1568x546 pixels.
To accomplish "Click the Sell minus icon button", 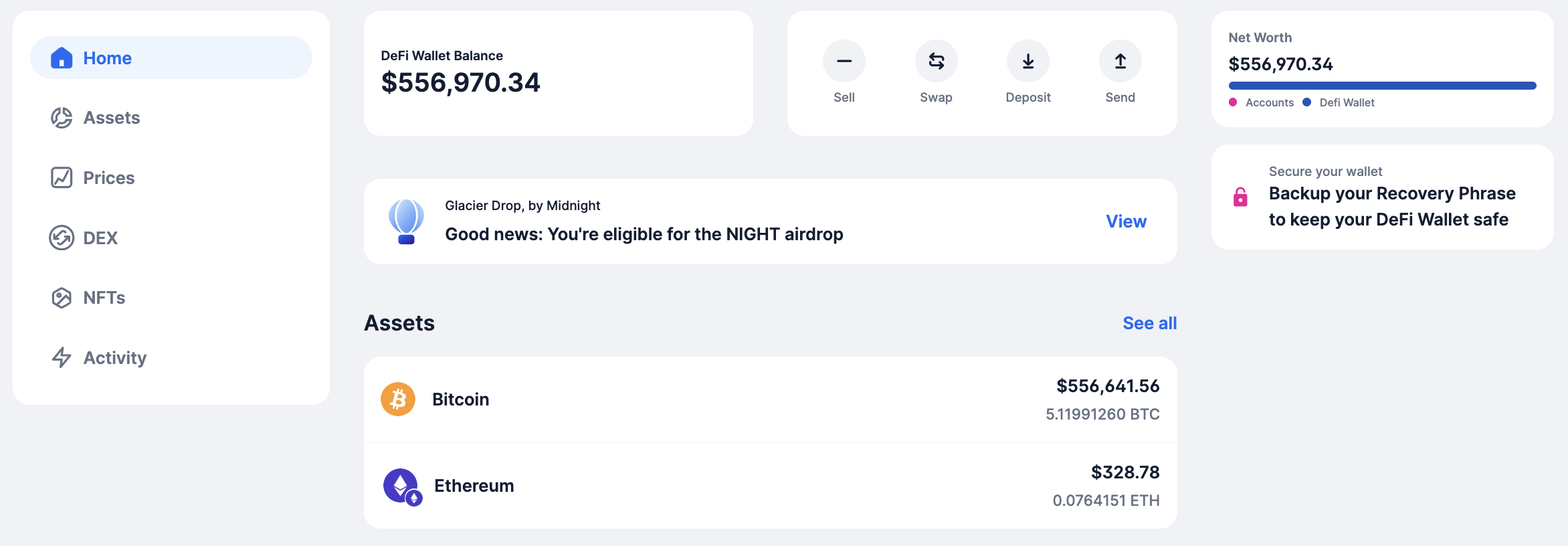I will pyautogui.click(x=844, y=62).
